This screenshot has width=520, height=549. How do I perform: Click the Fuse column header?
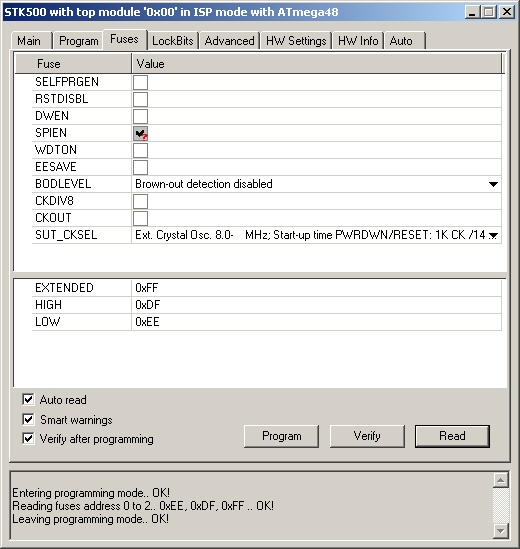coord(73,63)
